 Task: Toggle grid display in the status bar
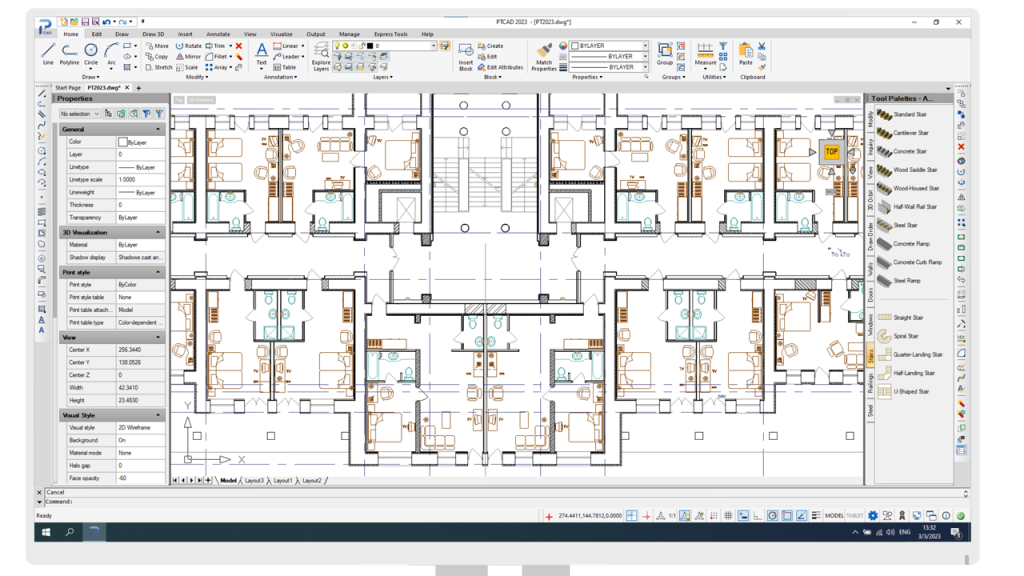coord(728,516)
